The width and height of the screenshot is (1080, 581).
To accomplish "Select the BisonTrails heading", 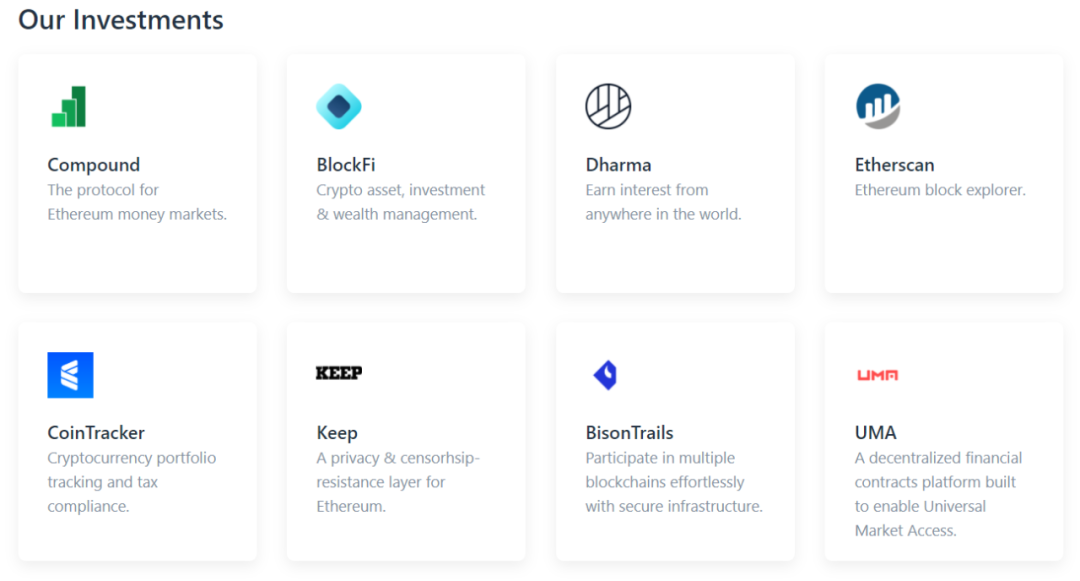I will pos(630,433).
